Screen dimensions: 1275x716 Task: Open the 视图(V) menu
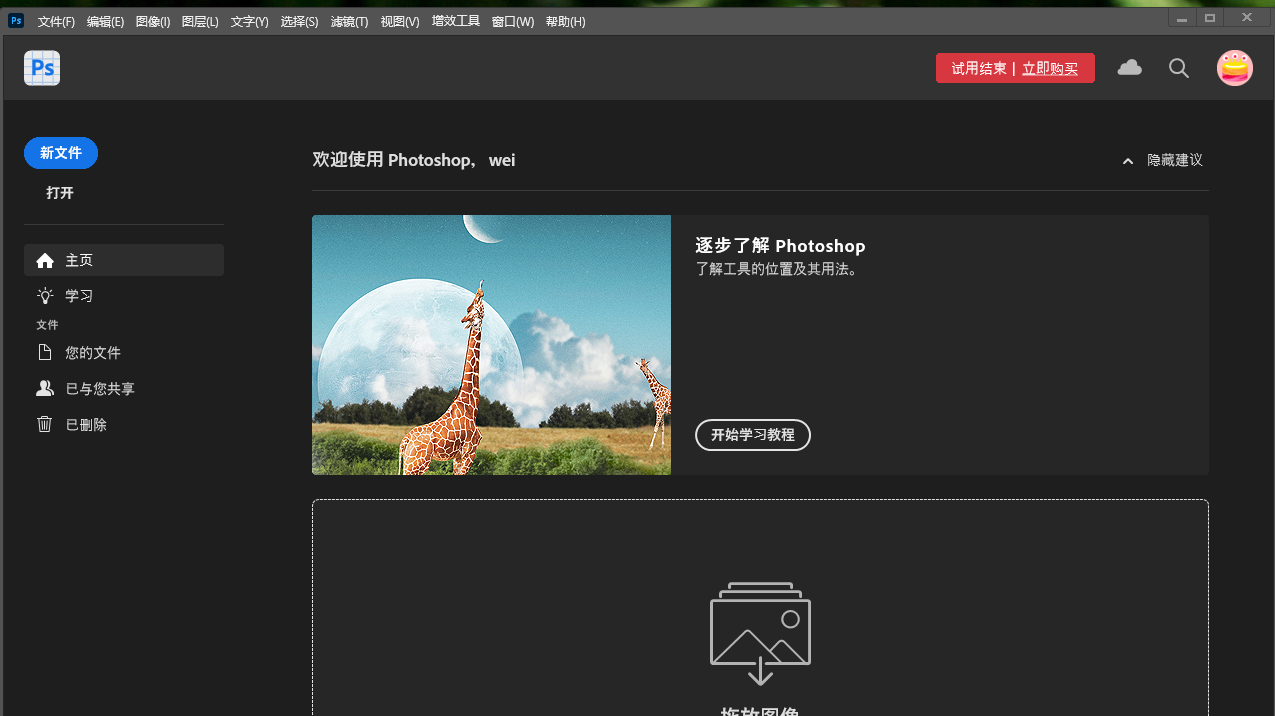click(x=400, y=21)
